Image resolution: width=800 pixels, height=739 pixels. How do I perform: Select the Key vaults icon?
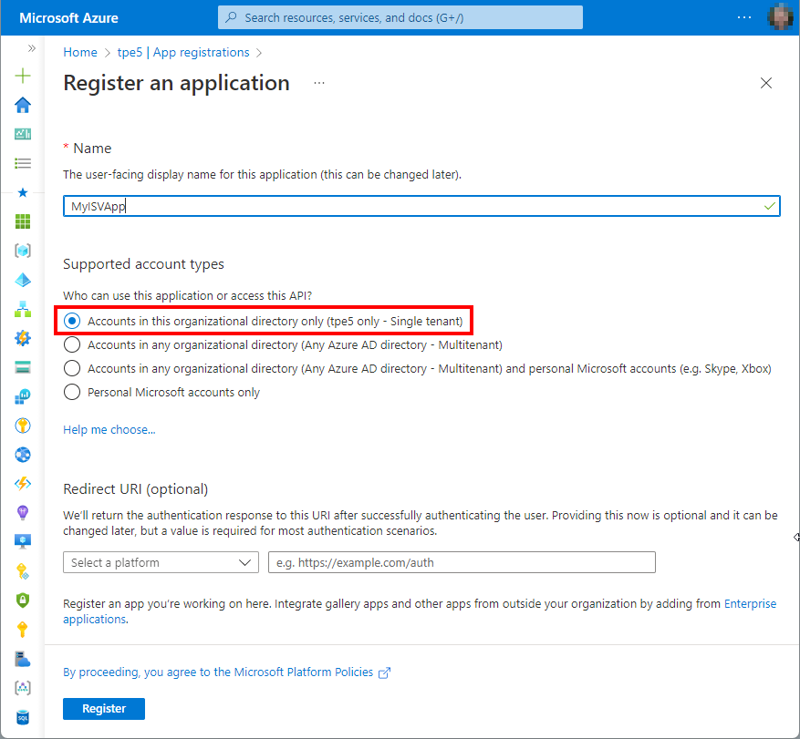pos(22,629)
